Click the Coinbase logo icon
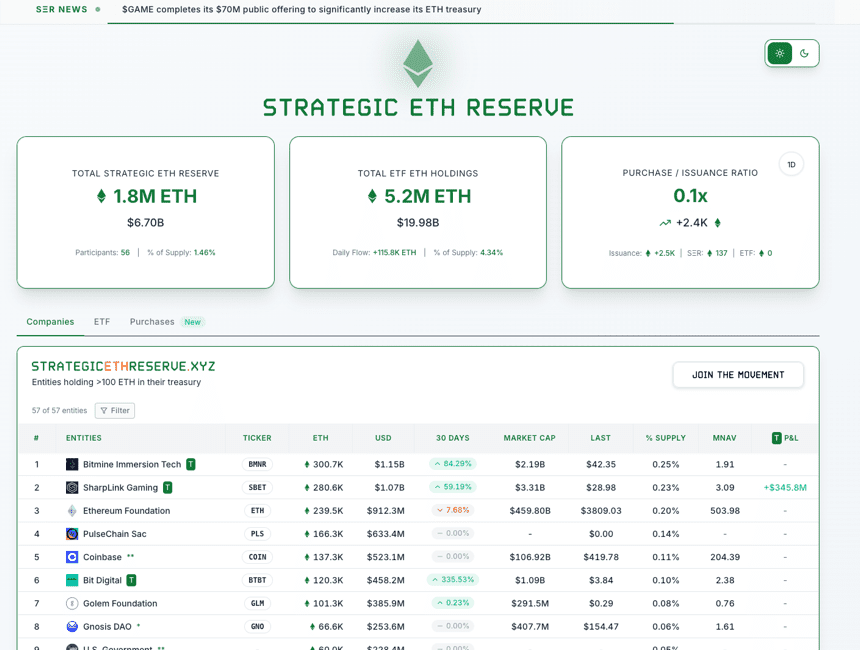 coord(72,557)
